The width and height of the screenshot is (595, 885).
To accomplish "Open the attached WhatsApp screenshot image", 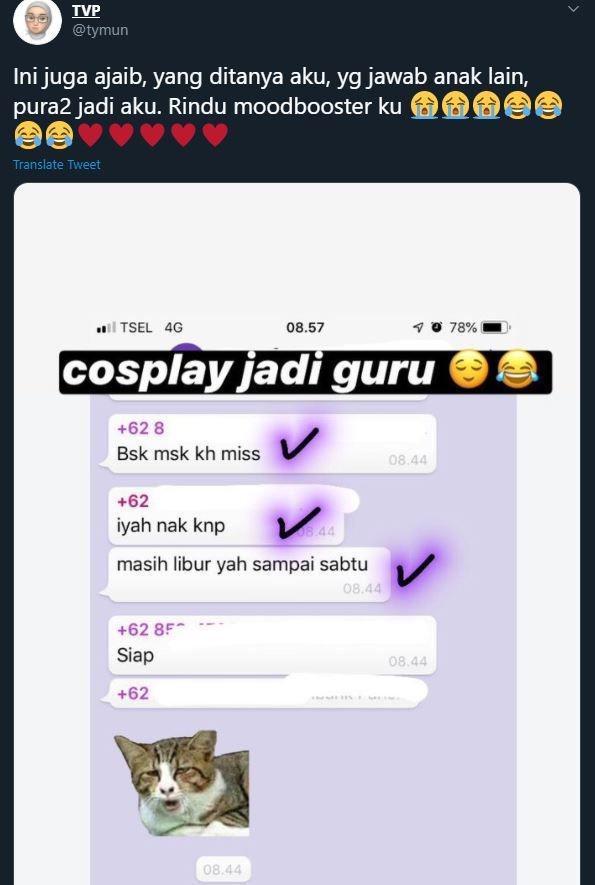I will pyautogui.click(x=297, y=533).
